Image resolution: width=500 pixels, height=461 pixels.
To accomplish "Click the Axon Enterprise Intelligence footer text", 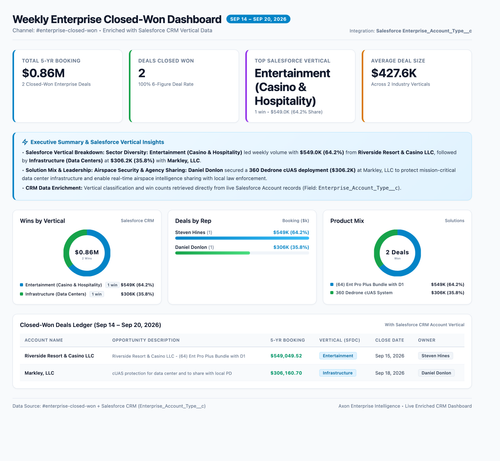I will click(x=405, y=406).
